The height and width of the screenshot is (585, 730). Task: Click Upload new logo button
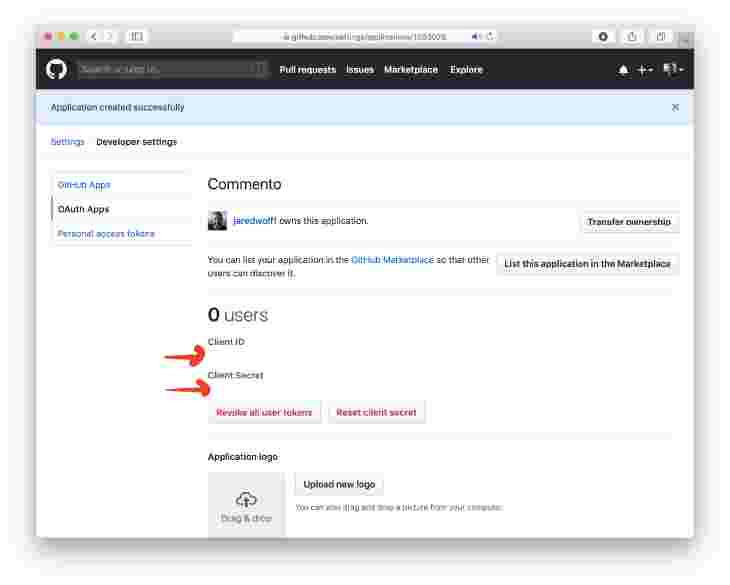[x=339, y=484]
